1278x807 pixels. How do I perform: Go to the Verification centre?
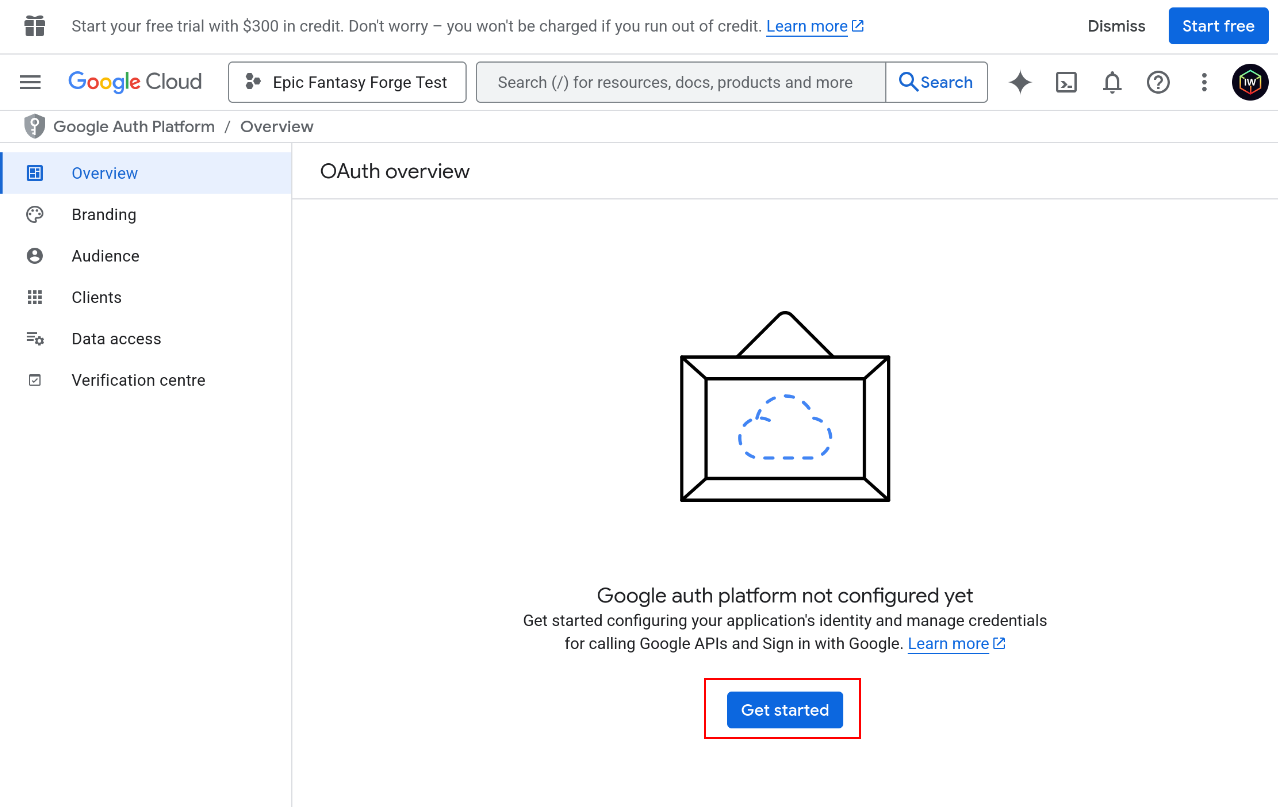click(x=138, y=380)
